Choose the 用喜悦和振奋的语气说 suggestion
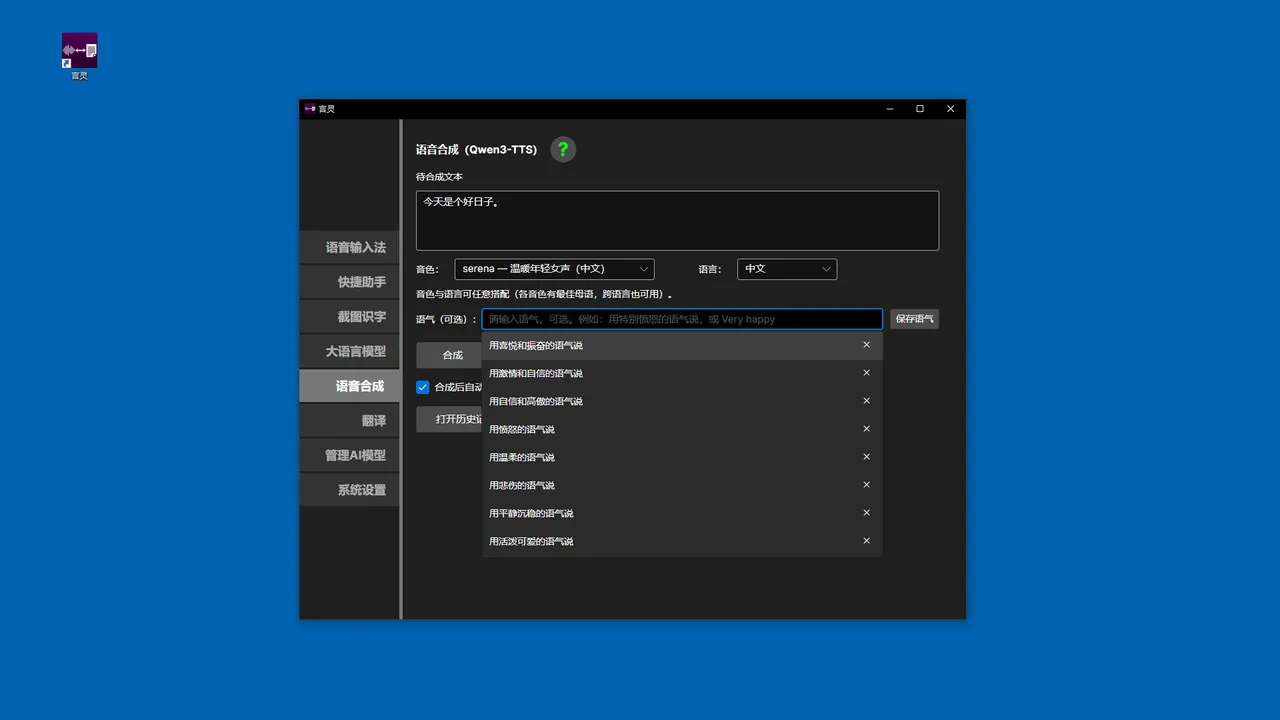 (x=682, y=345)
